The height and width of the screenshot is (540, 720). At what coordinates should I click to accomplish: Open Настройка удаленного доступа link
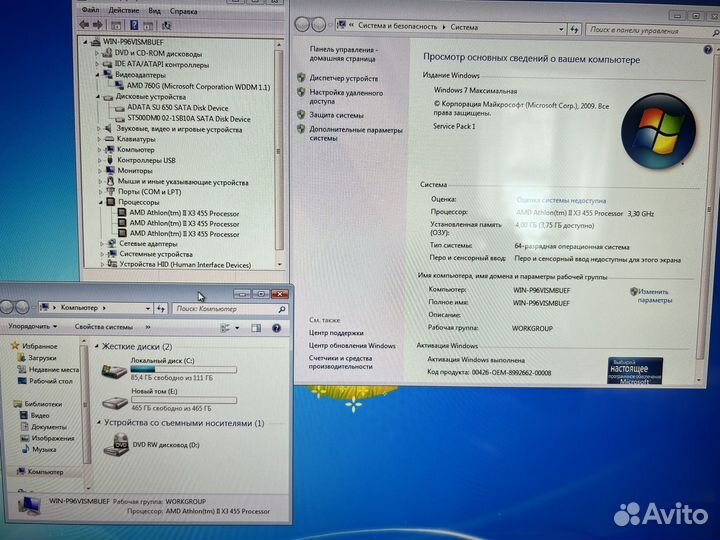(x=346, y=97)
